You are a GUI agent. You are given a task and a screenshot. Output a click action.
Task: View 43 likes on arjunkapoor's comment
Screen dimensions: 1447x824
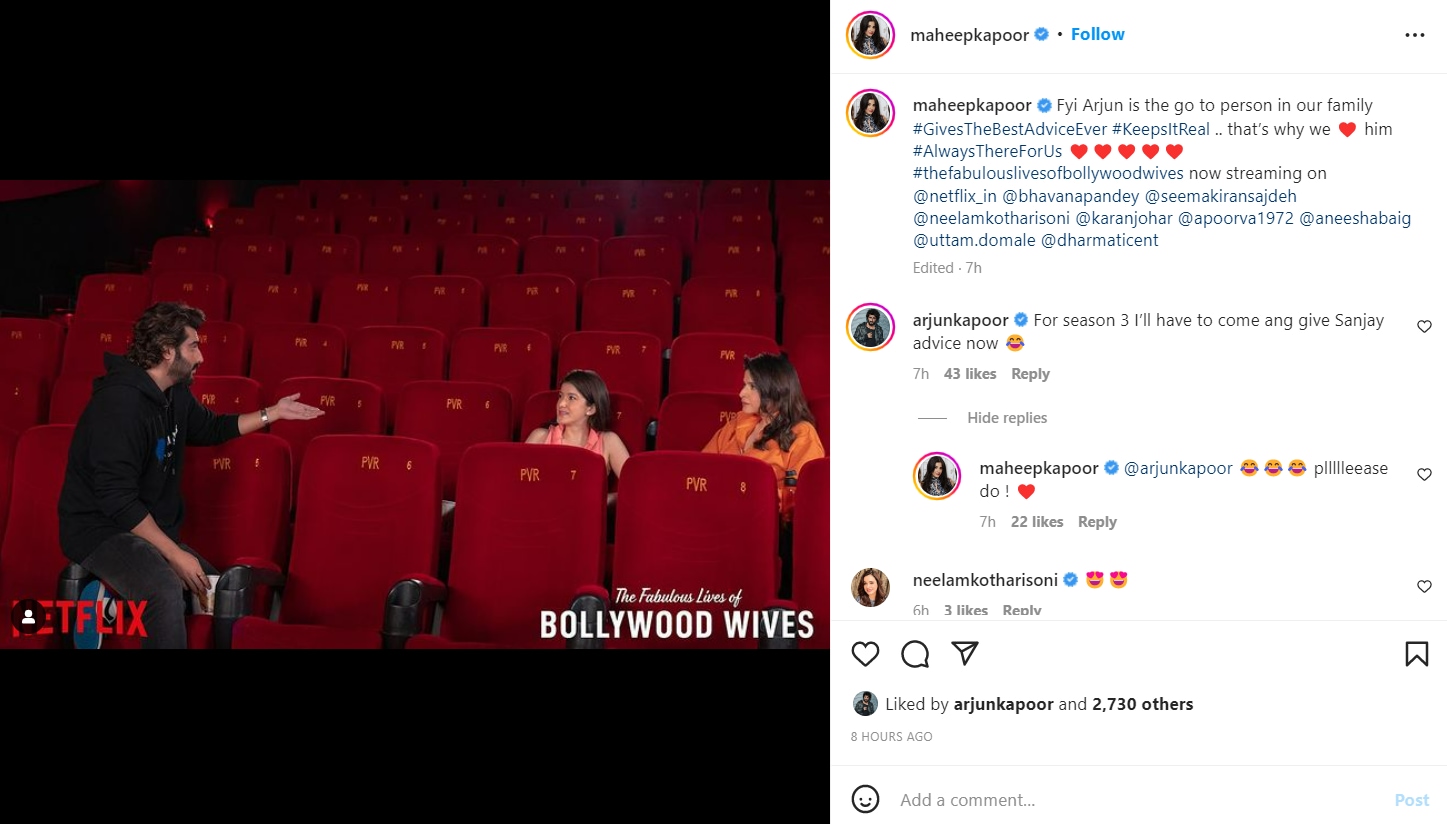[970, 374]
